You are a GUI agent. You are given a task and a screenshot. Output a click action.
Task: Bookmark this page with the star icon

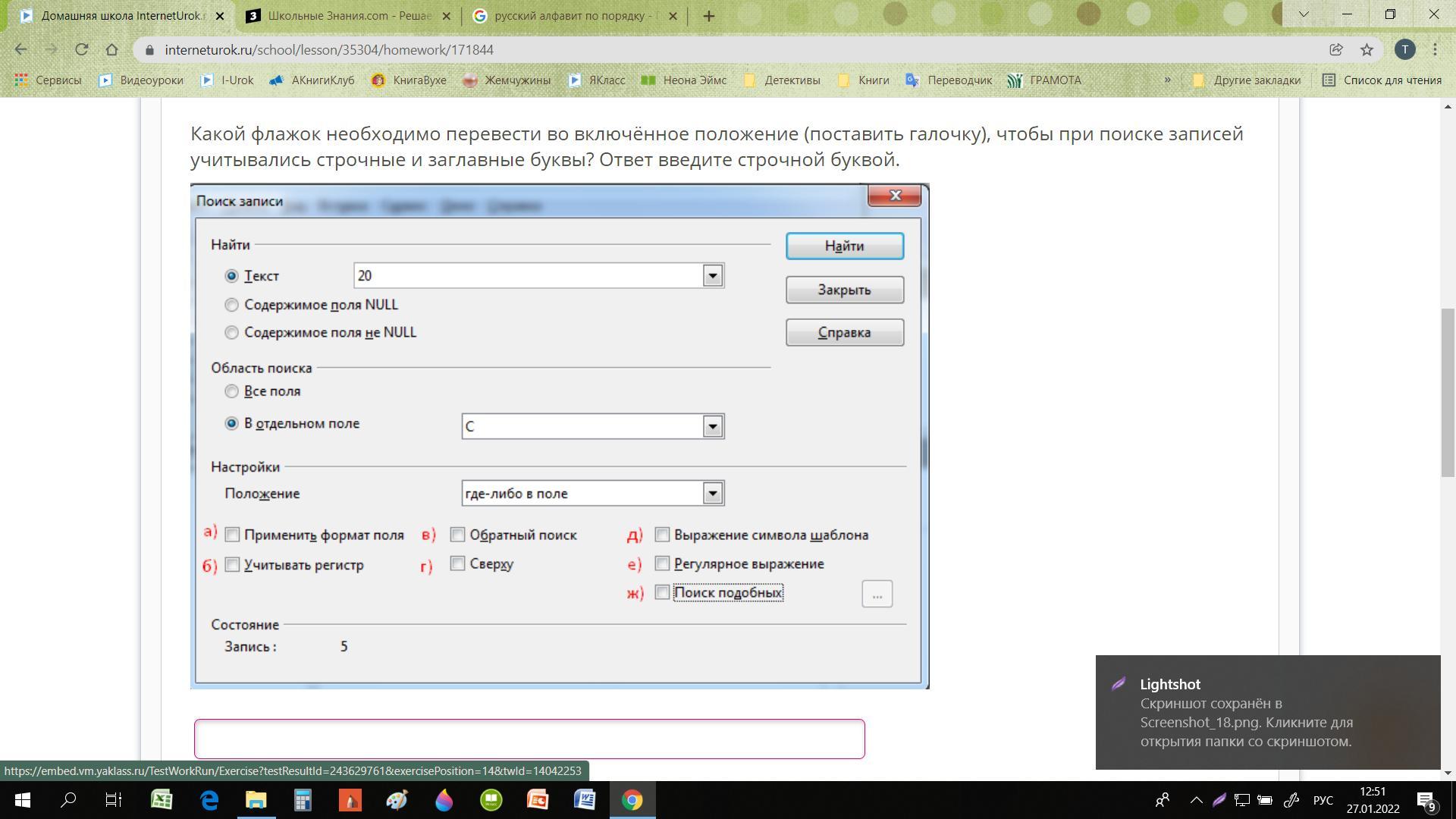point(1367,49)
